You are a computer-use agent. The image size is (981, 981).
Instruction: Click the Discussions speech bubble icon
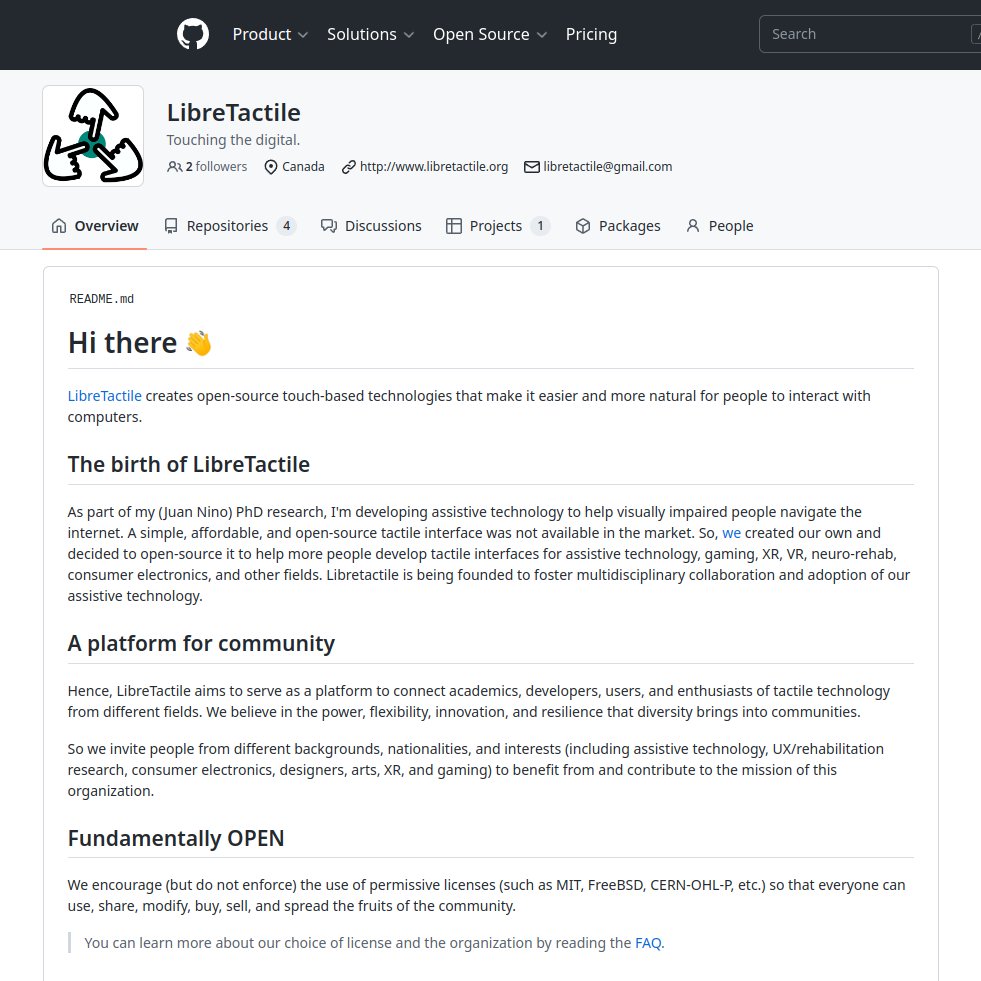329,226
